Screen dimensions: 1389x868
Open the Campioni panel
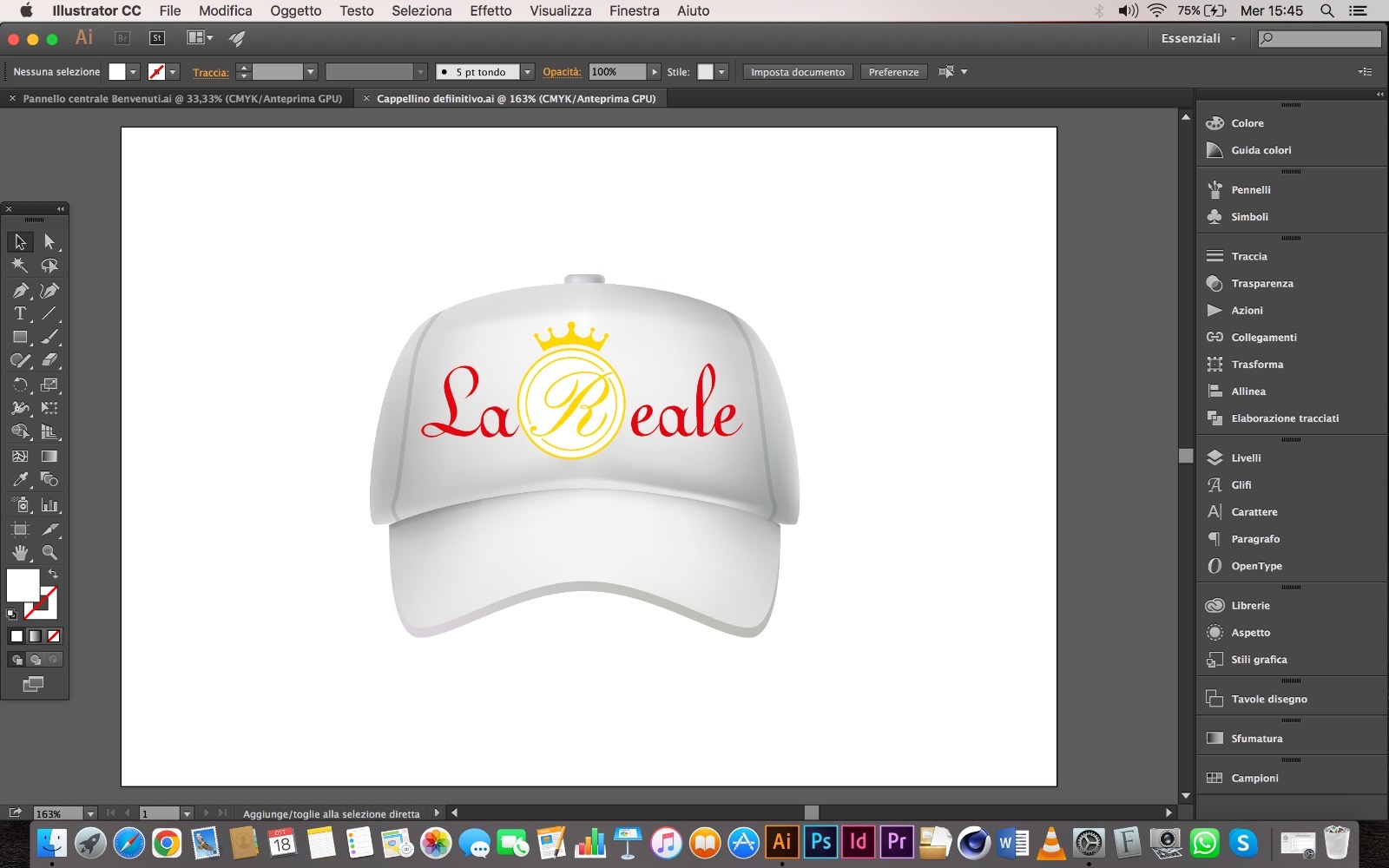1254,778
